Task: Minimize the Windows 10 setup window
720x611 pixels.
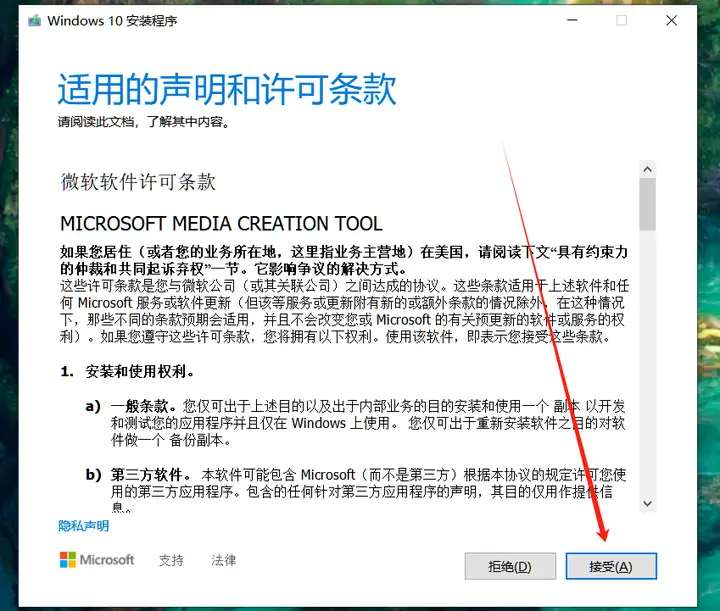Action: click(x=572, y=20)
